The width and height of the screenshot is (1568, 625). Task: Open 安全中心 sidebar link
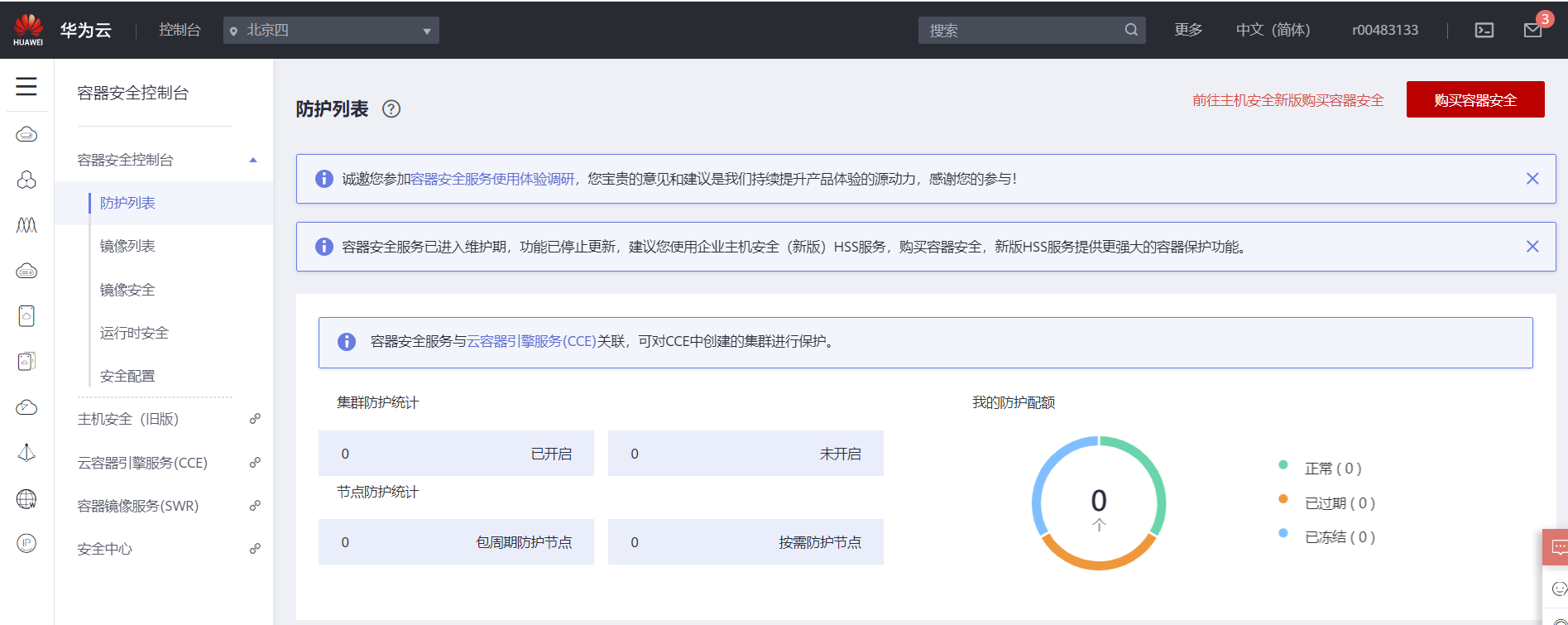[104, 549]
